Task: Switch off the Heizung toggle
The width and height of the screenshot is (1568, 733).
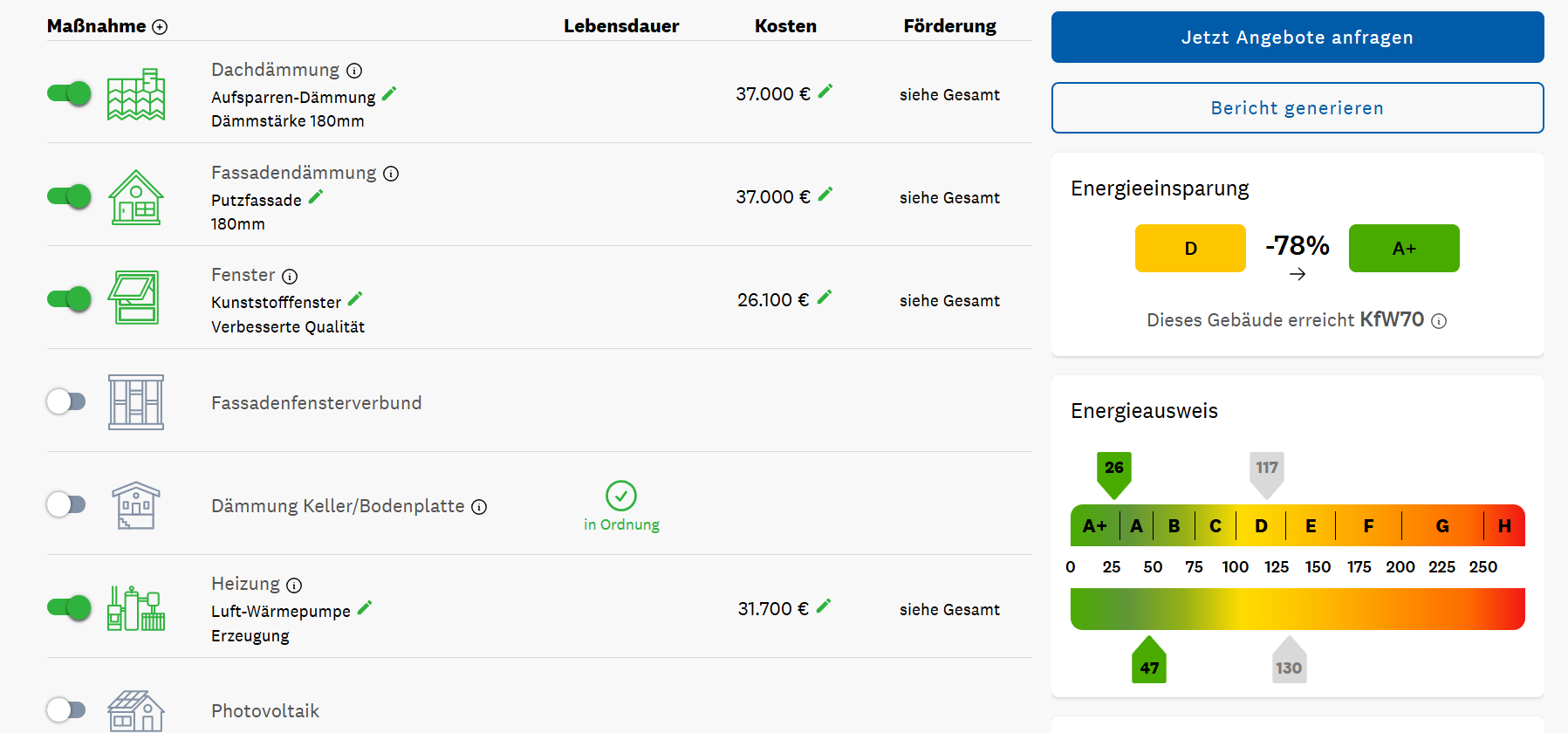Action: [x=69, y=607]
